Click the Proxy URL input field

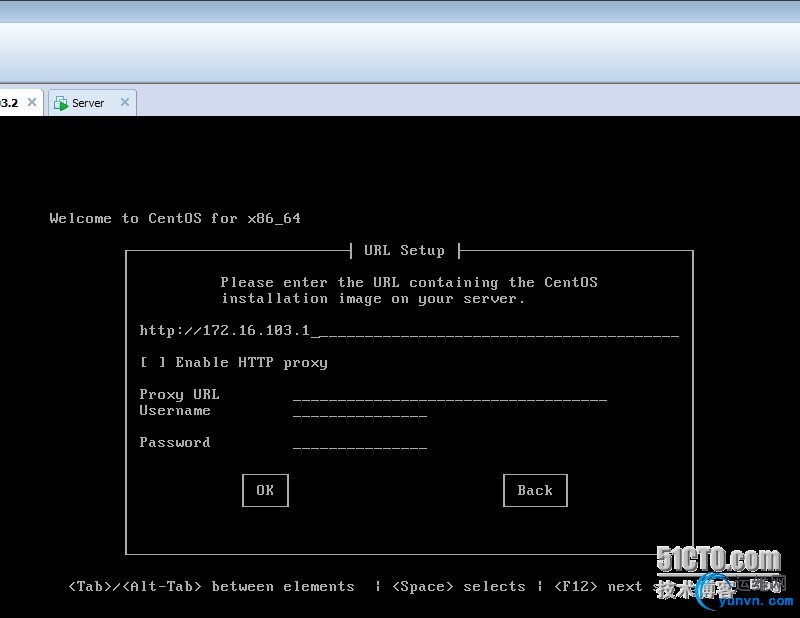(x=449, y=395)
